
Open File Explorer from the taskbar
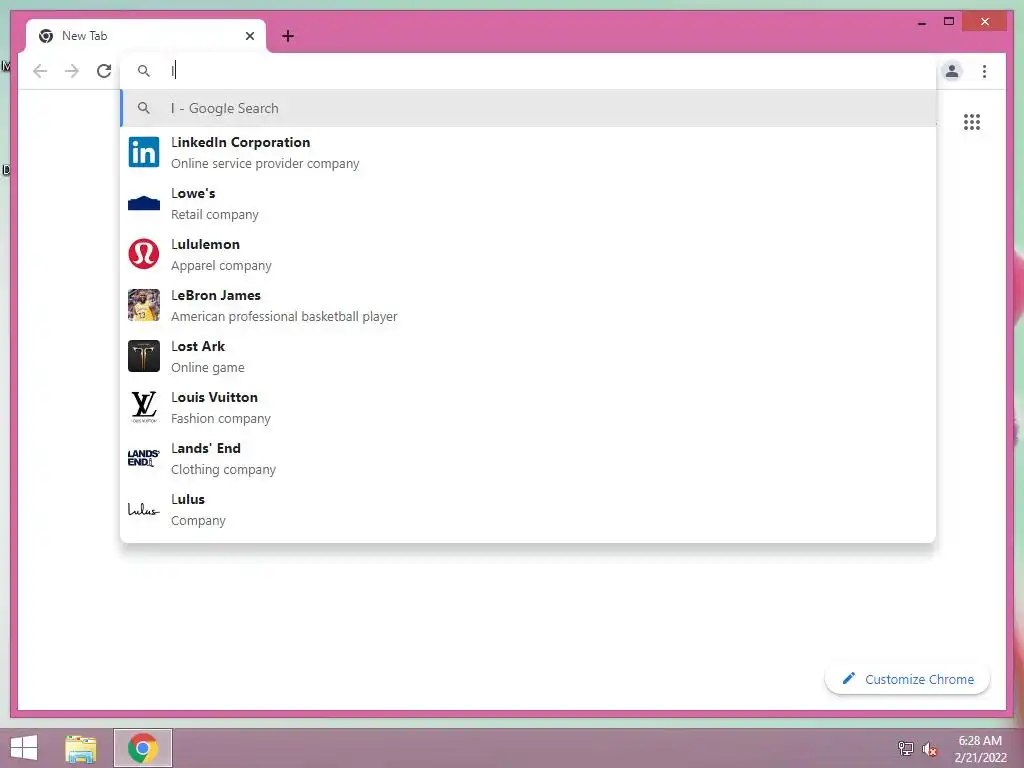[x=81, y=748]
